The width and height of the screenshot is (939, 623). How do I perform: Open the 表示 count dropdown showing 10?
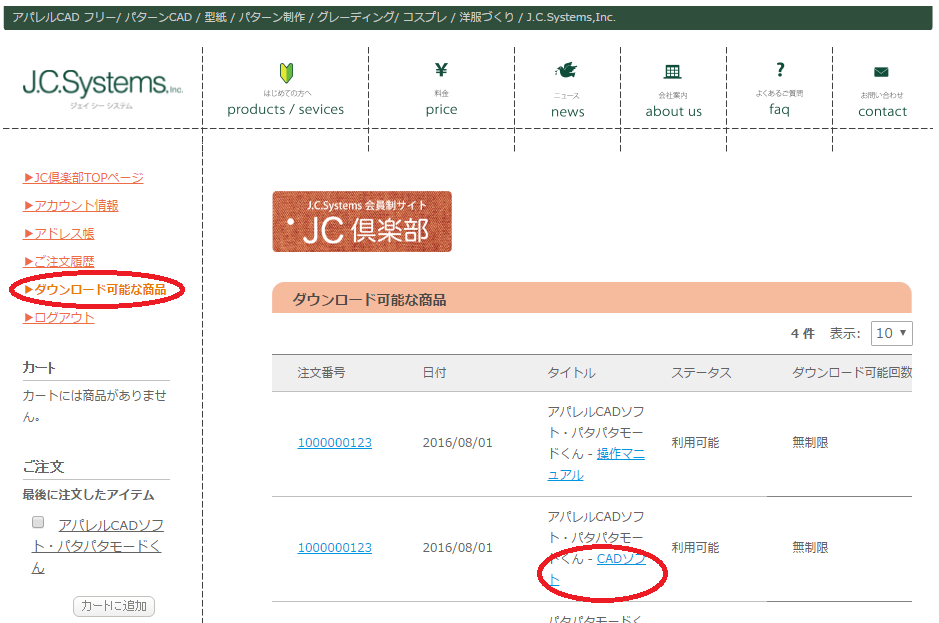[x=892, y=333]
